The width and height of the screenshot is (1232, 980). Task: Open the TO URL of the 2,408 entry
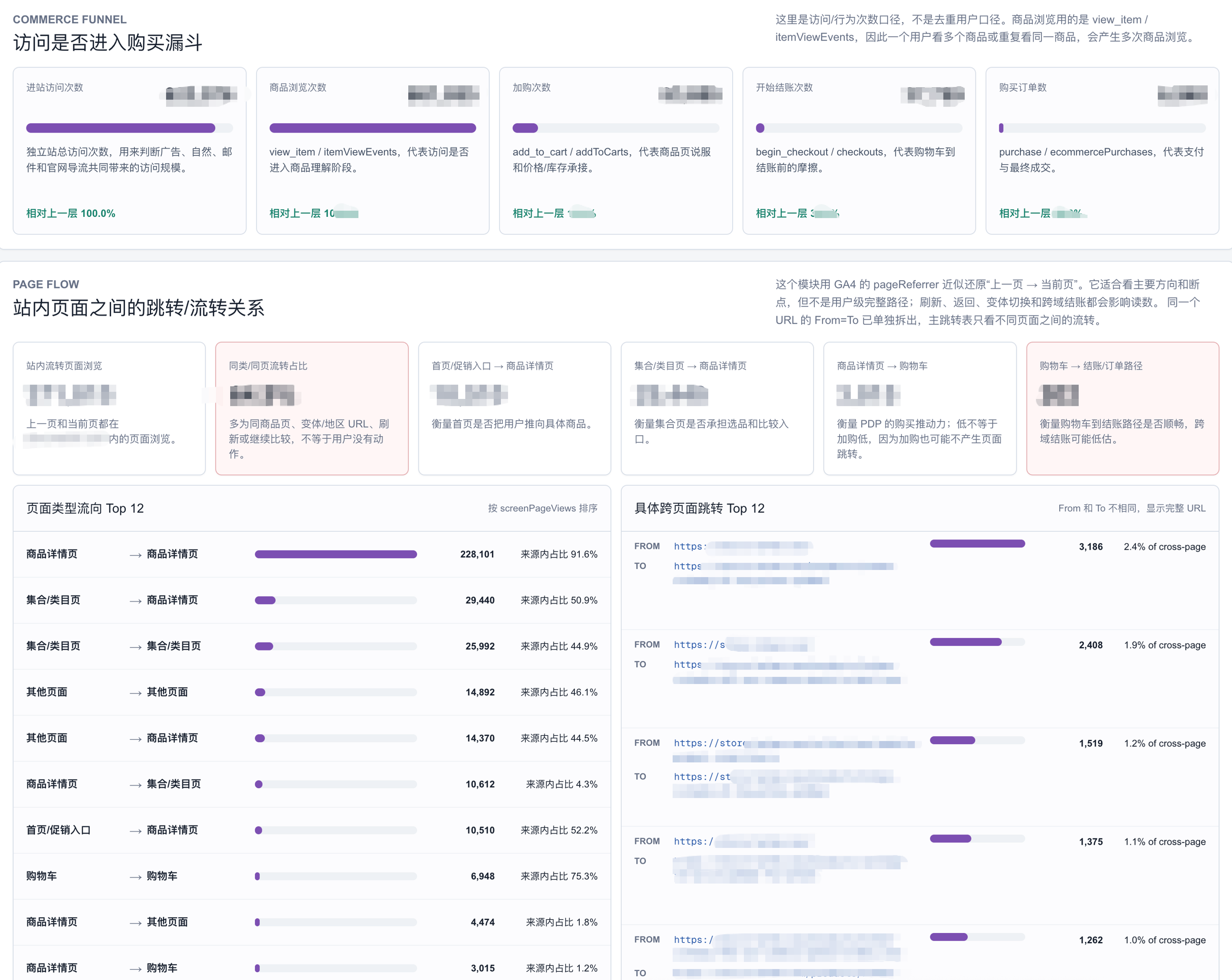click(787, 672)
